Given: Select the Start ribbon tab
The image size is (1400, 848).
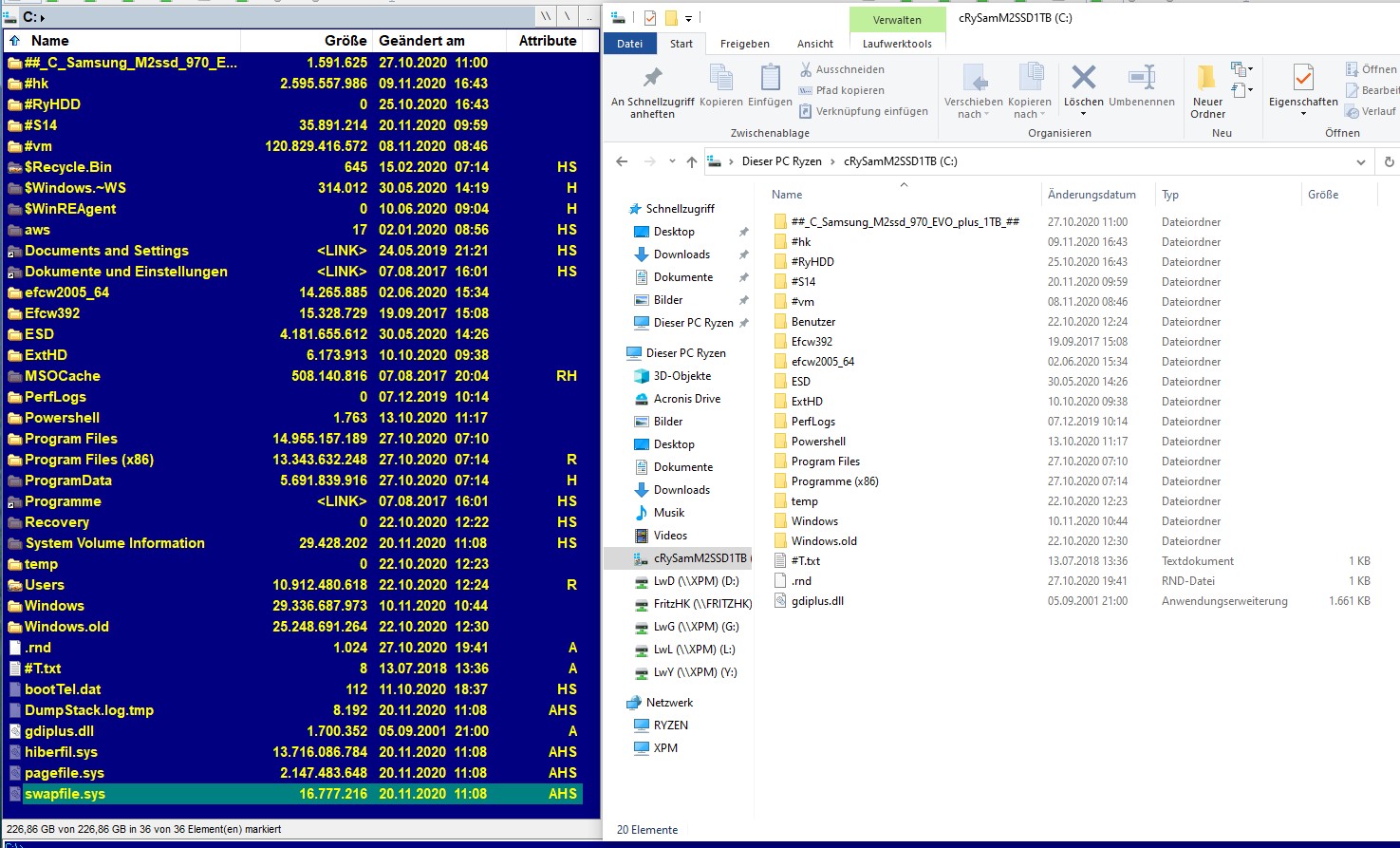Looking at the screenshot, I should click(x=681, y=44).
